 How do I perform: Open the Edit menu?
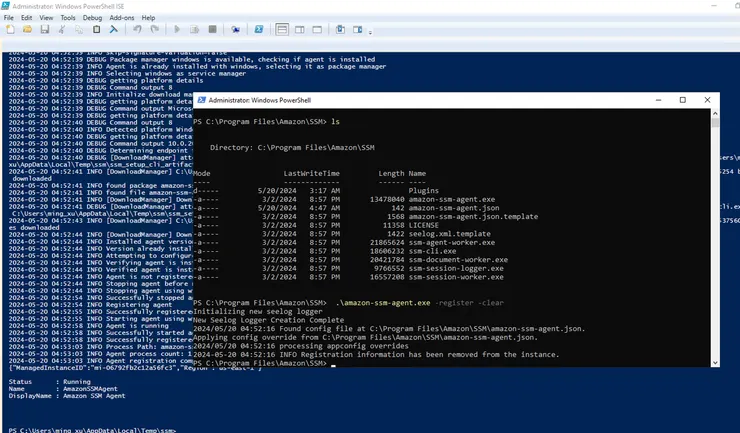(x=26, y=17)
